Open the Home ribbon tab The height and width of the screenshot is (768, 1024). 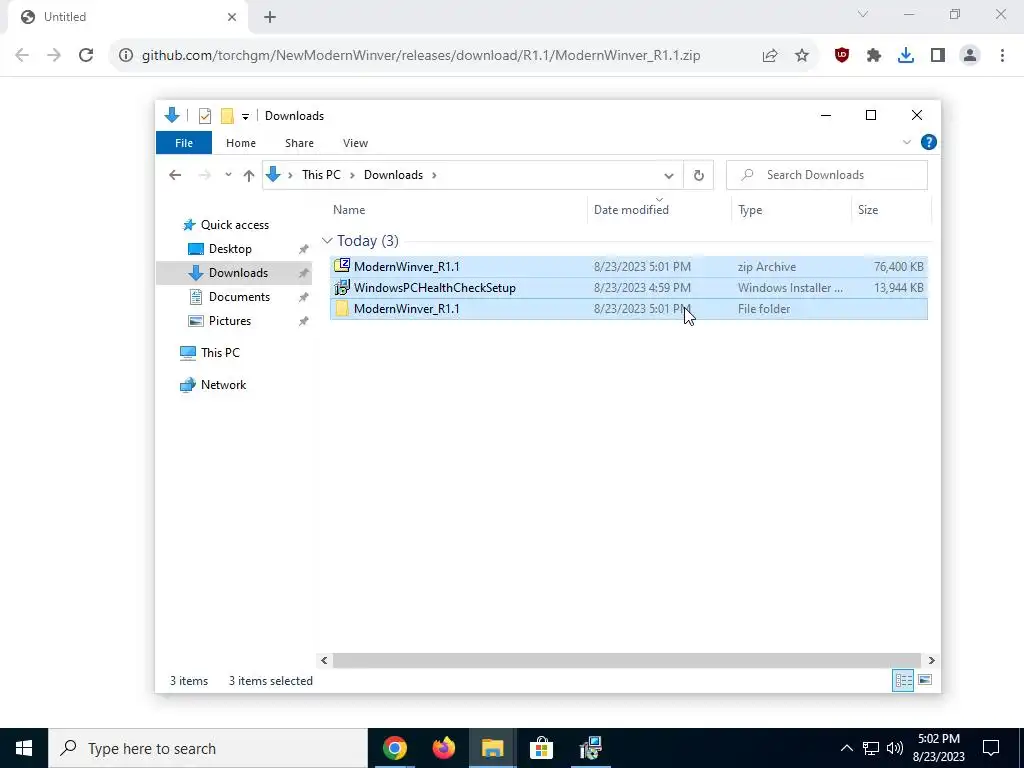pos(240,142)
